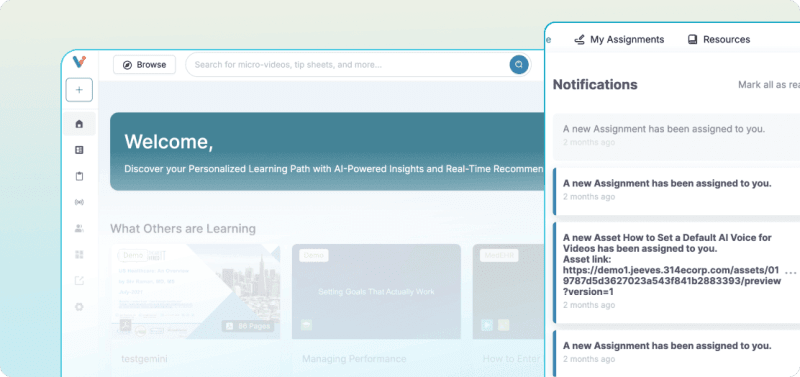Image resolution: width=800 pixels, height=377 pixels.
Task: Open Setting Goals That Actually Work thumbnail
Action: (377, 291)
